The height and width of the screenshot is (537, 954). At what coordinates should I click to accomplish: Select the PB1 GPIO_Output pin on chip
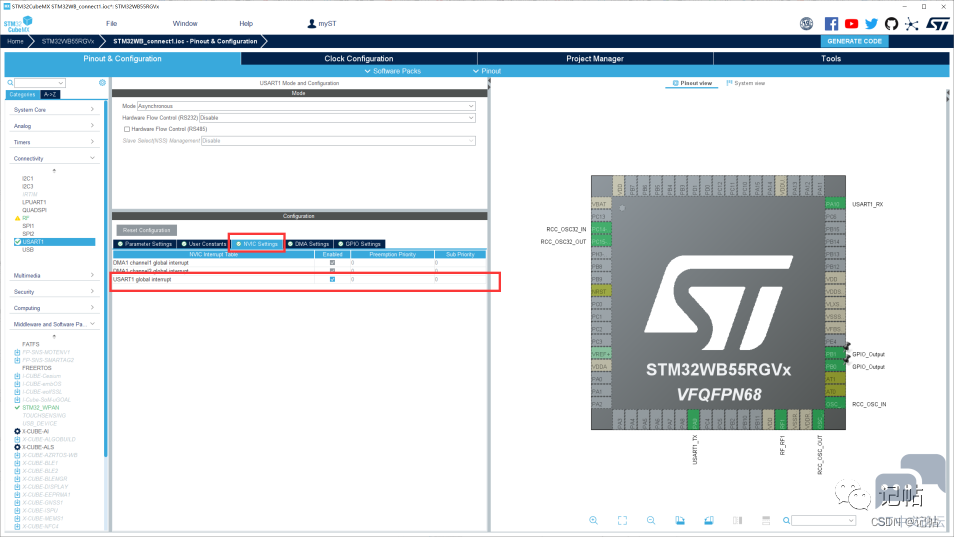click(833, 354)
